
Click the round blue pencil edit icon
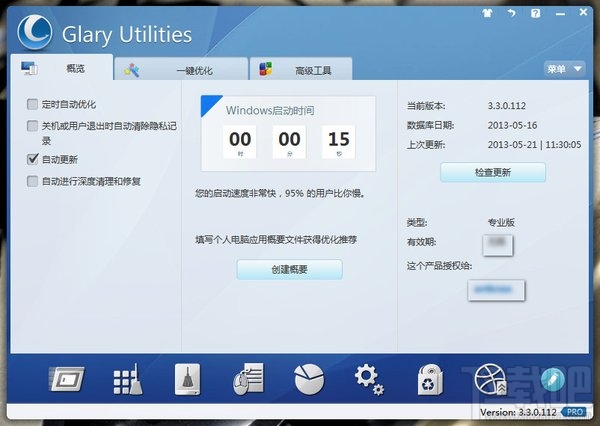coord(553,379)
